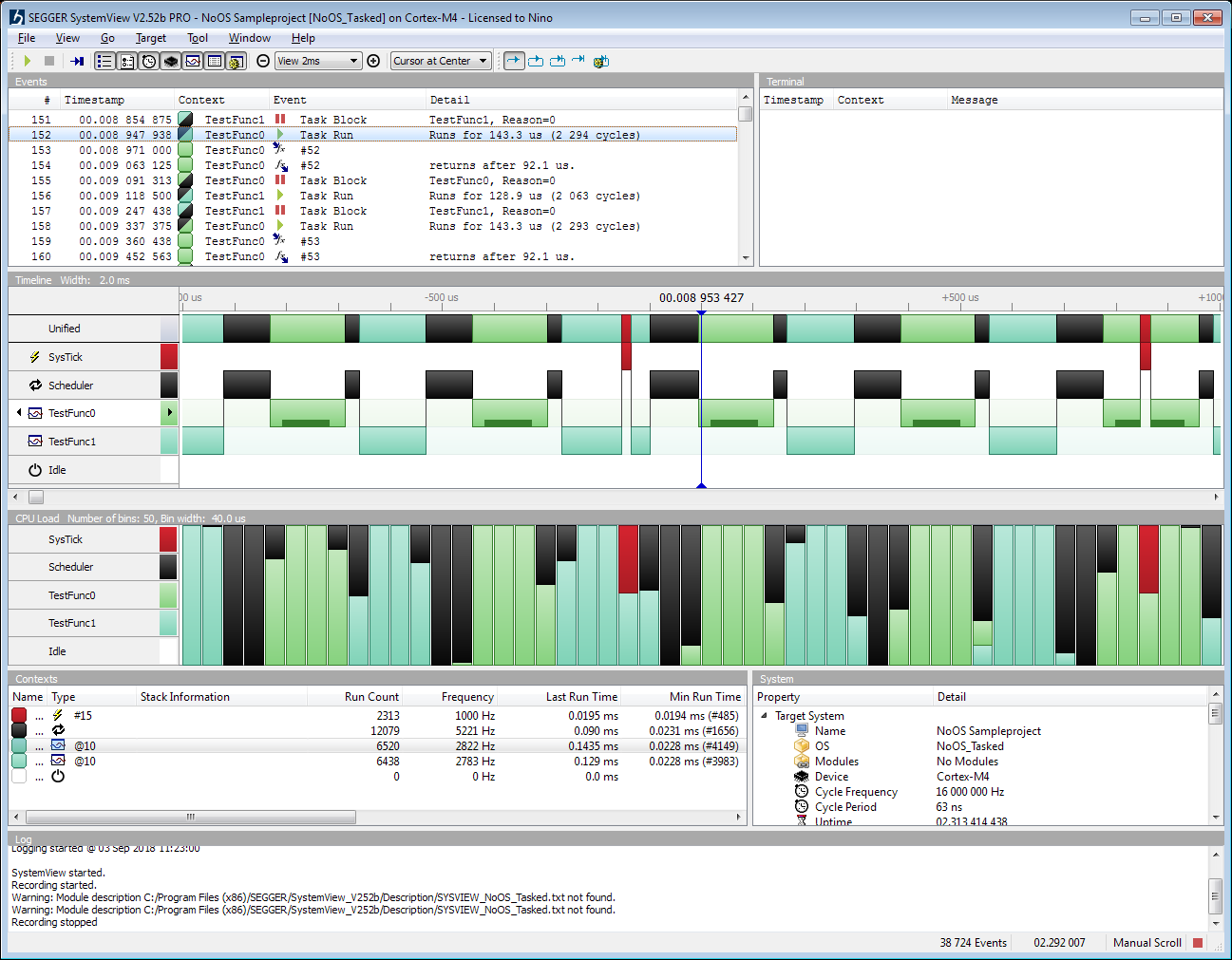Toggle the Timeline window (clock icon)
Screen dimensions: 1232x960
tap(149, 61)
